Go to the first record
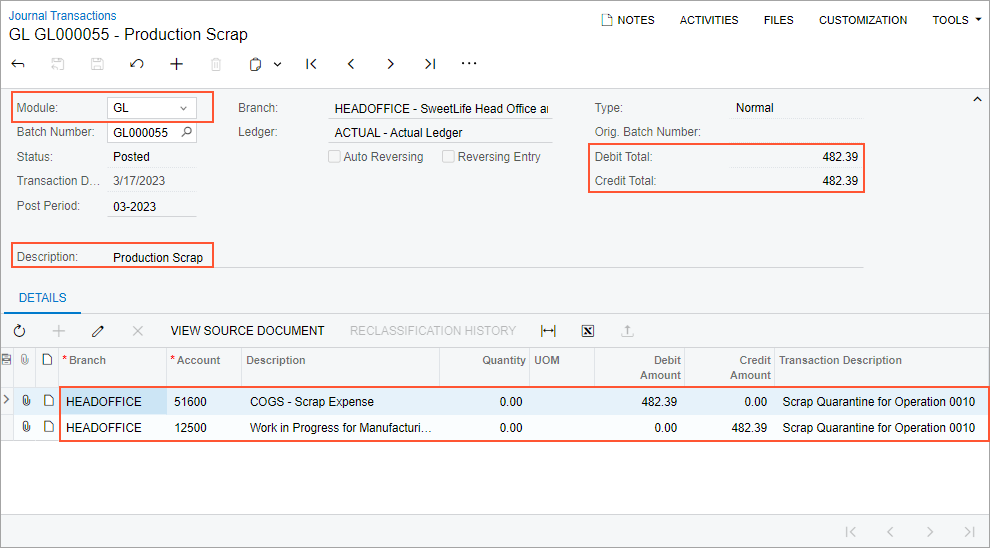 (x=311, y=64)
